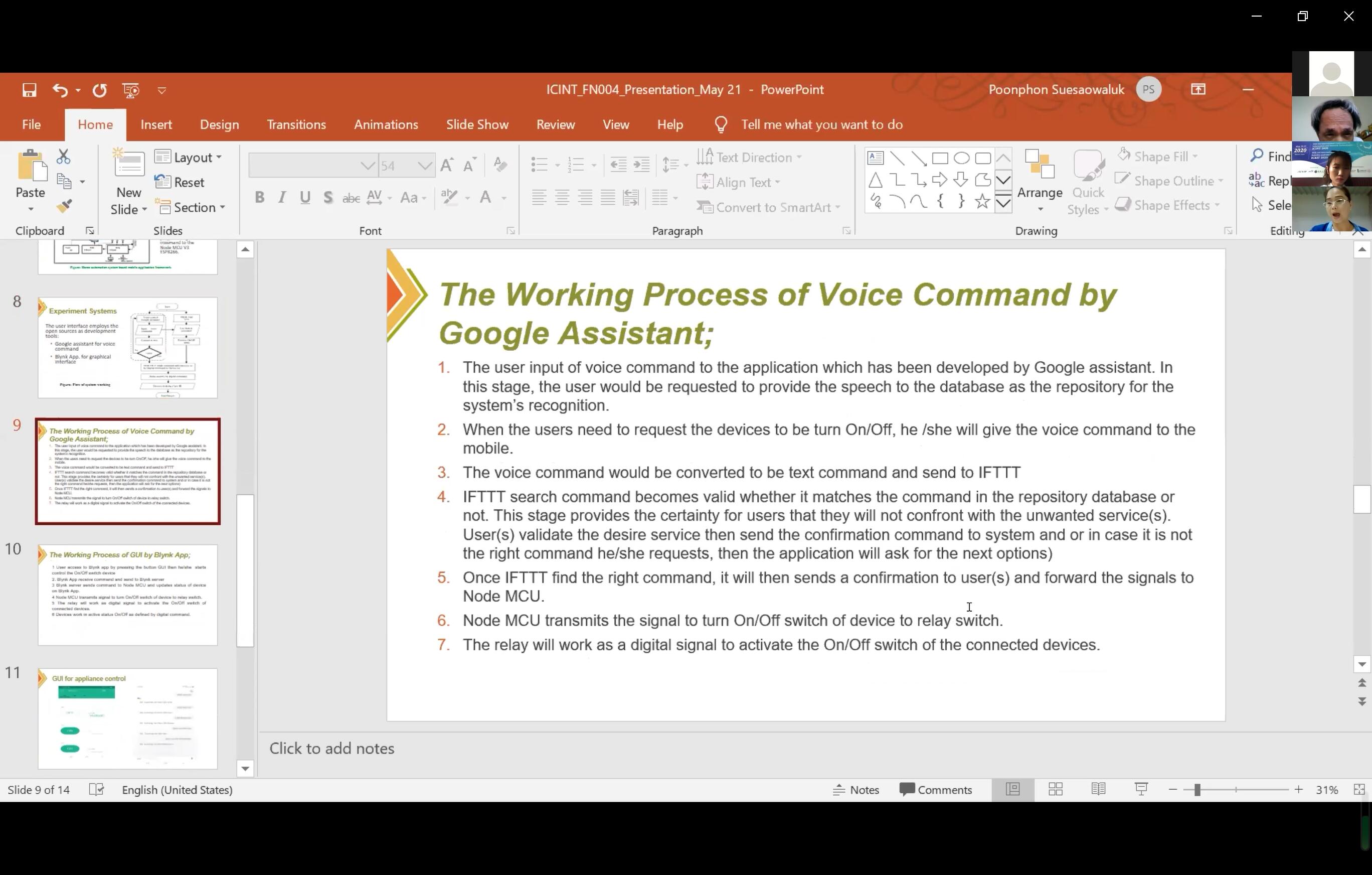
Task: Toggle numbered list
Action: 577,165
